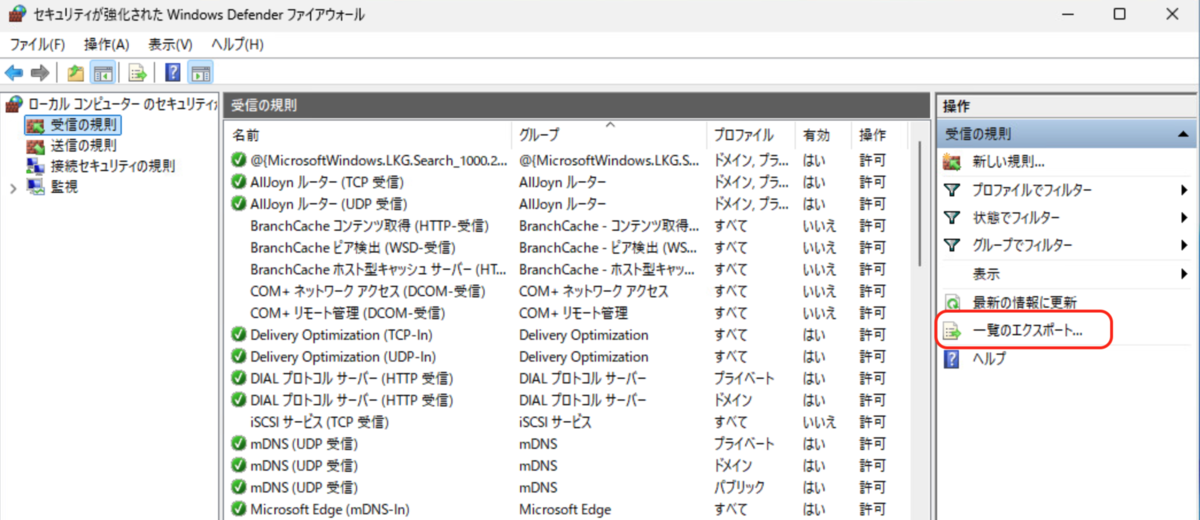This screenshot has width=1200, height=520.
Task: Open the ファイル(F) menu
Action: tap(37, 44)
